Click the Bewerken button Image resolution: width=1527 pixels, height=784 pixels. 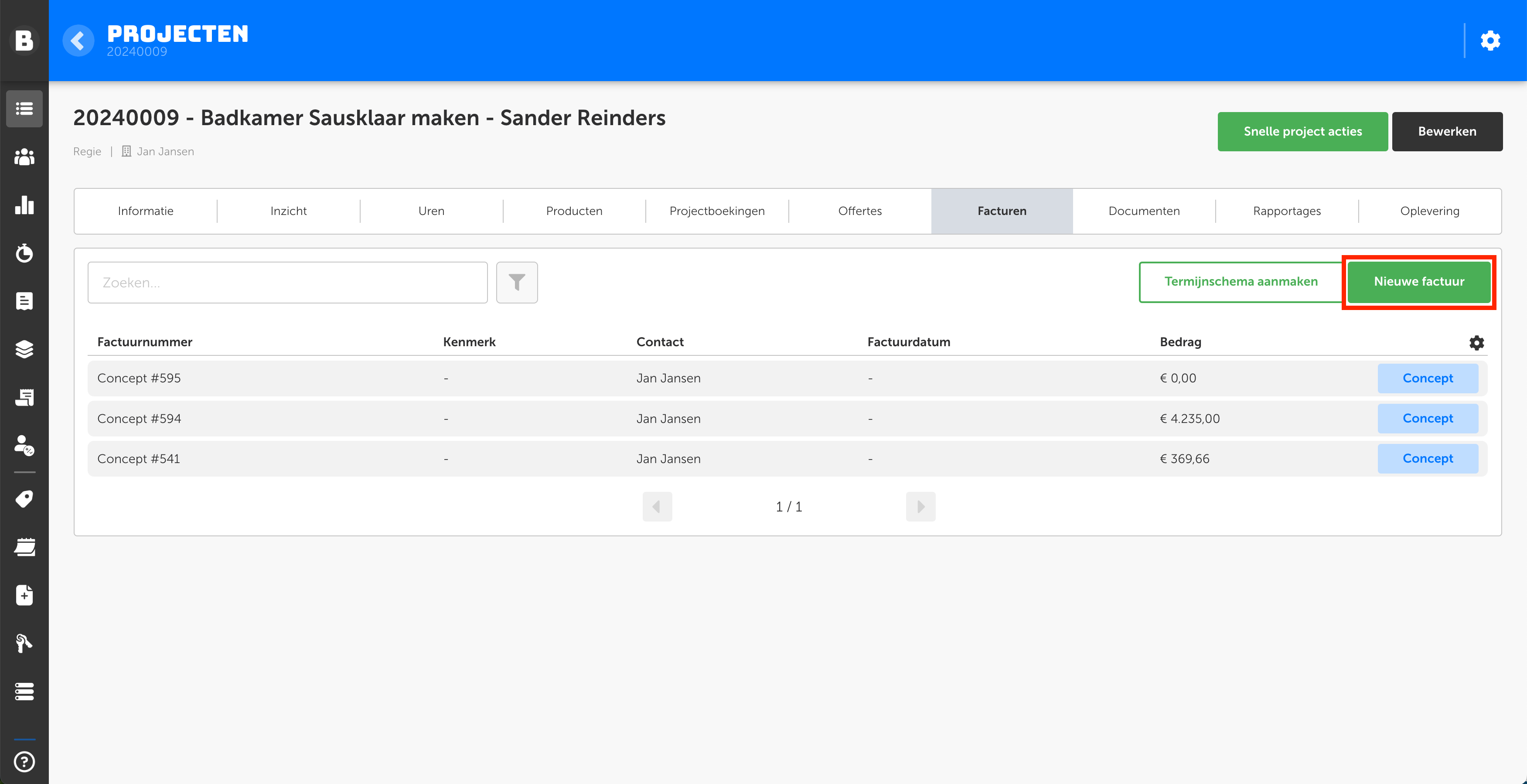pyautogui.click(x=1446, y=132)
